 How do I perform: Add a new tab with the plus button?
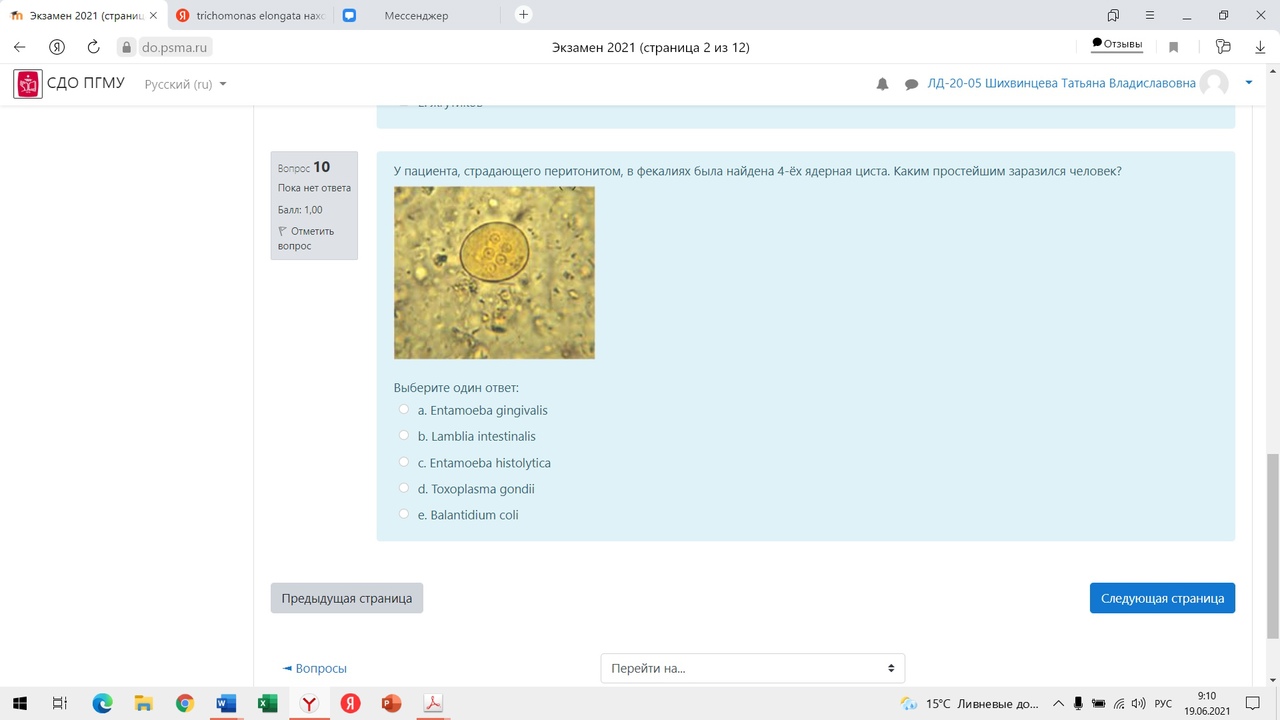(523, 15)
